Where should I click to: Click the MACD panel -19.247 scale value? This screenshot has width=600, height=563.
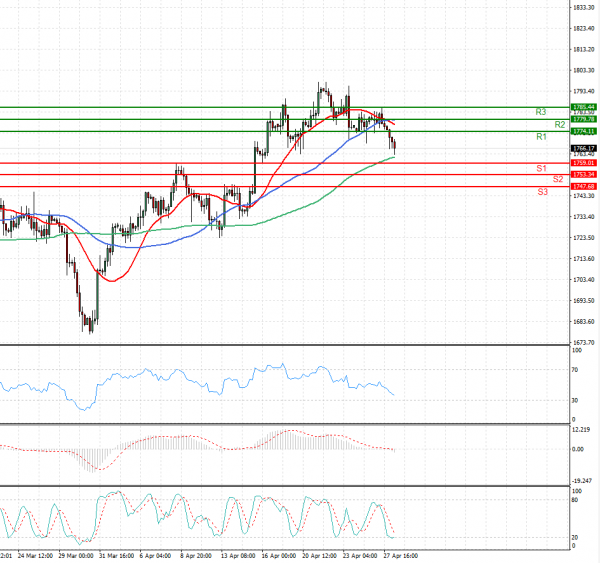581,481
